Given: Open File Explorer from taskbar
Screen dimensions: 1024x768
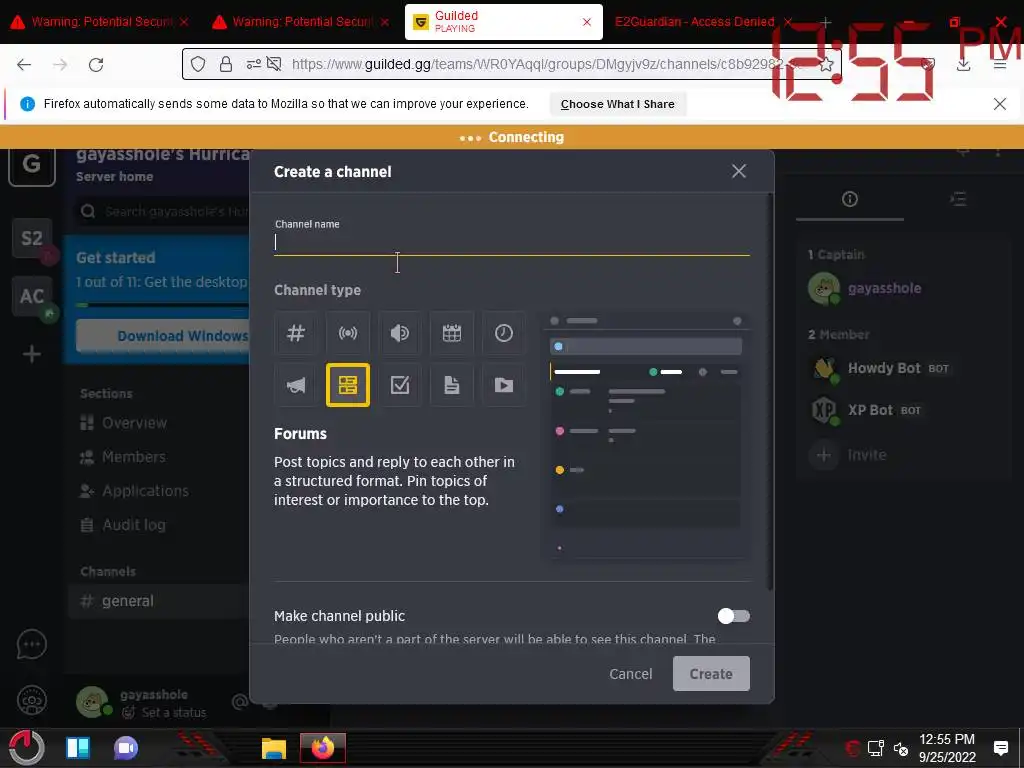Looking at the screenshot, I should click(x=274, y=748).
